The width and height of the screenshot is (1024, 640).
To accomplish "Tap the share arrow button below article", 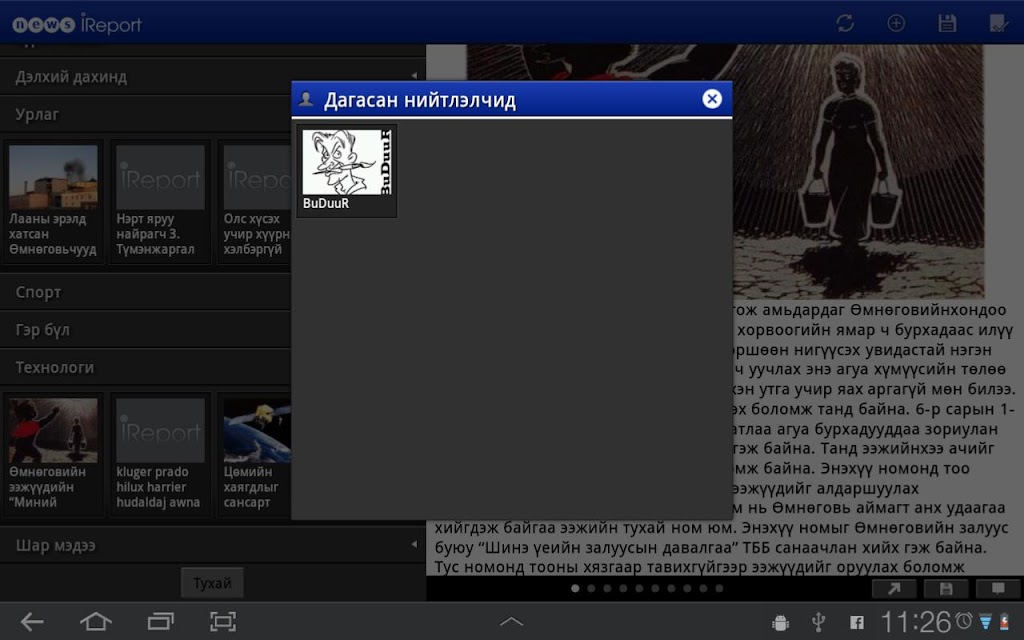I will click(894, 588).
